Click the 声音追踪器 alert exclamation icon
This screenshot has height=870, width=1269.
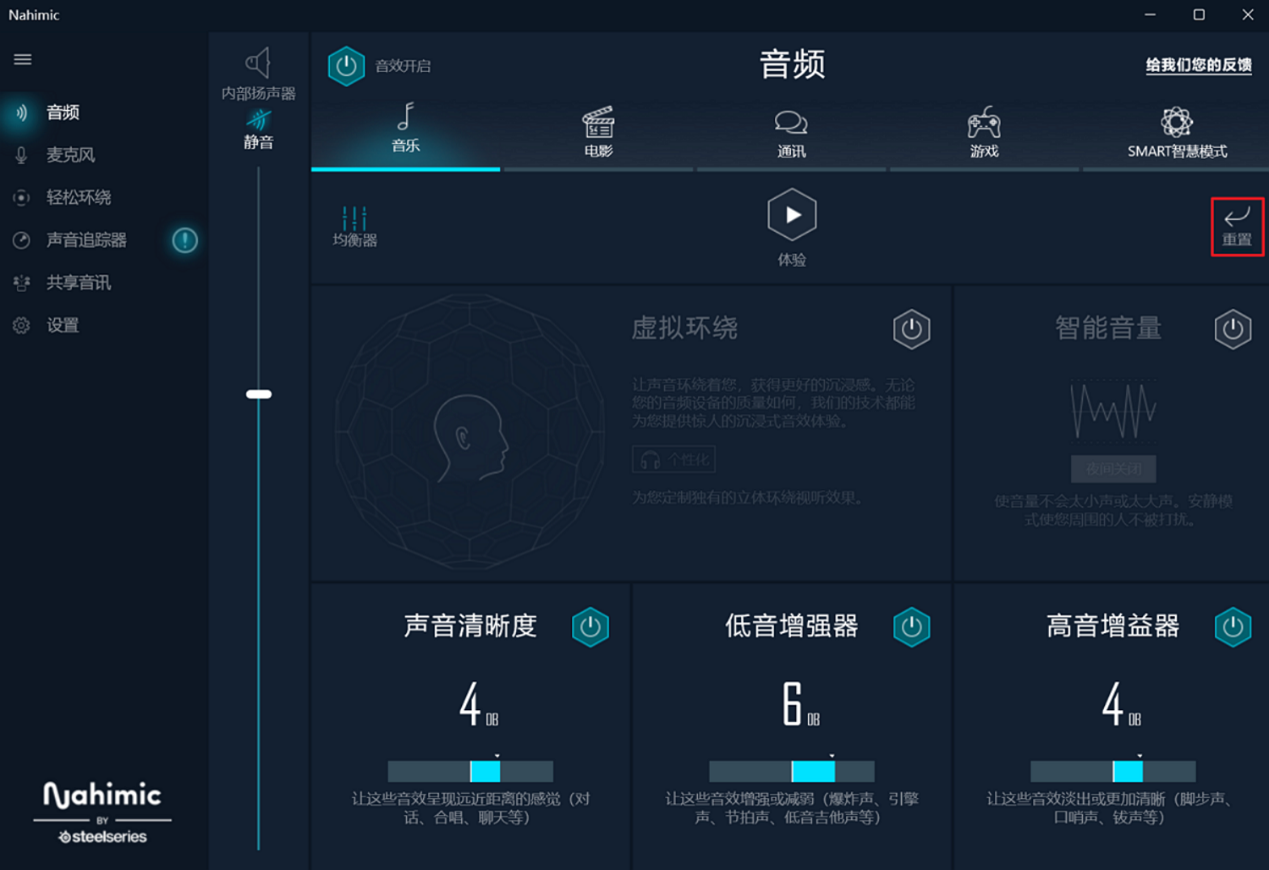(x=185, y=240)
